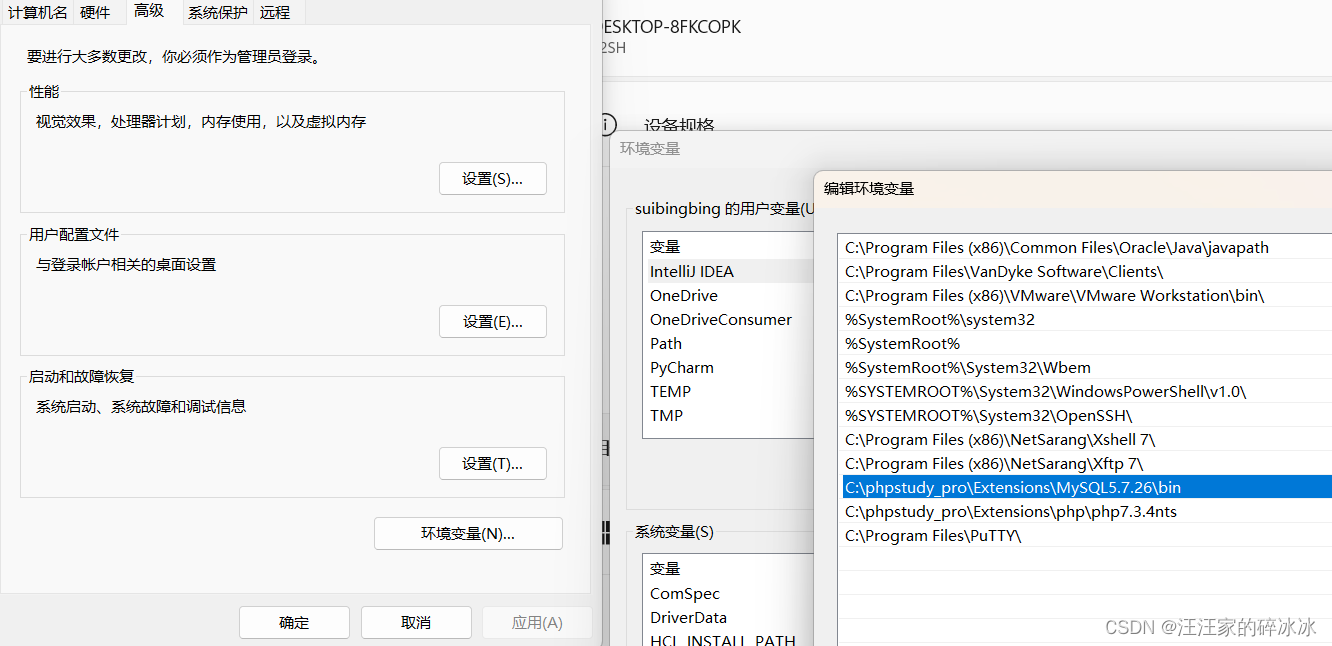Image resolution: width=1332 pixels, height=646 pixels.
Task: Open 环境变量(N)... dialog
Action: [468, 533]
